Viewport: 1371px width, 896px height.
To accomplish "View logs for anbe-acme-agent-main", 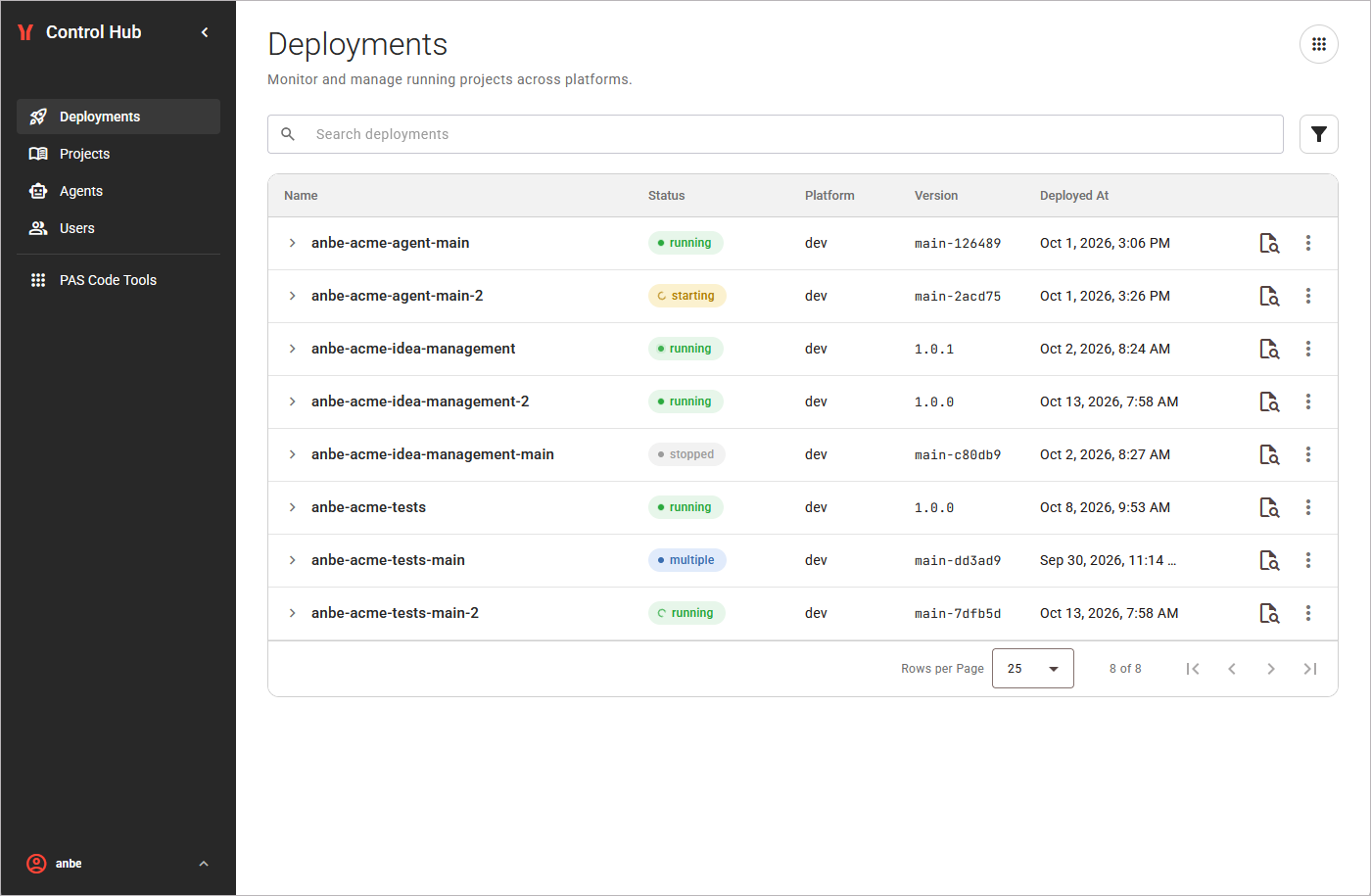I will 1269,243.
